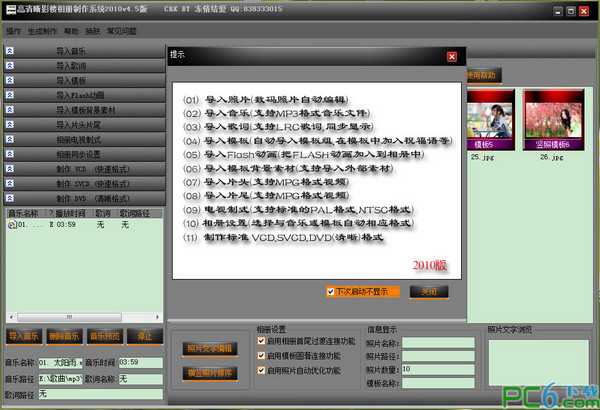Toggle 启用照片自动优化功能 checkbox

pos(261,369)
